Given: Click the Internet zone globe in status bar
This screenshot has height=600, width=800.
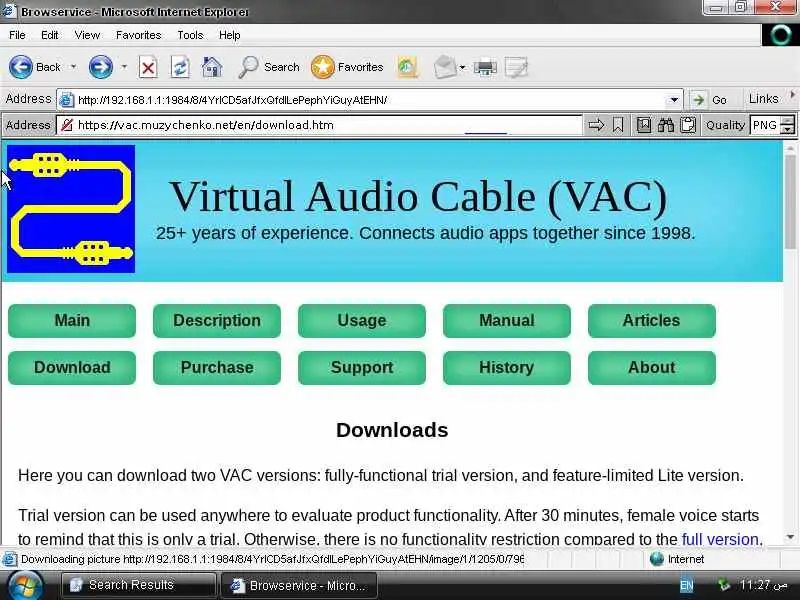Looking at the screenshot, I should [x=657, y=559].
